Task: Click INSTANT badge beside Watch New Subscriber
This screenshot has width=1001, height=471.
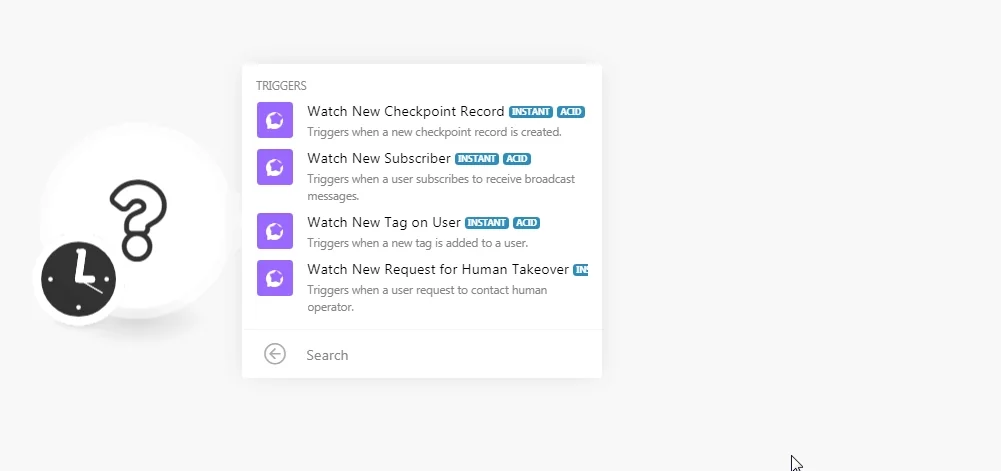Action: (x=477, y=159)
